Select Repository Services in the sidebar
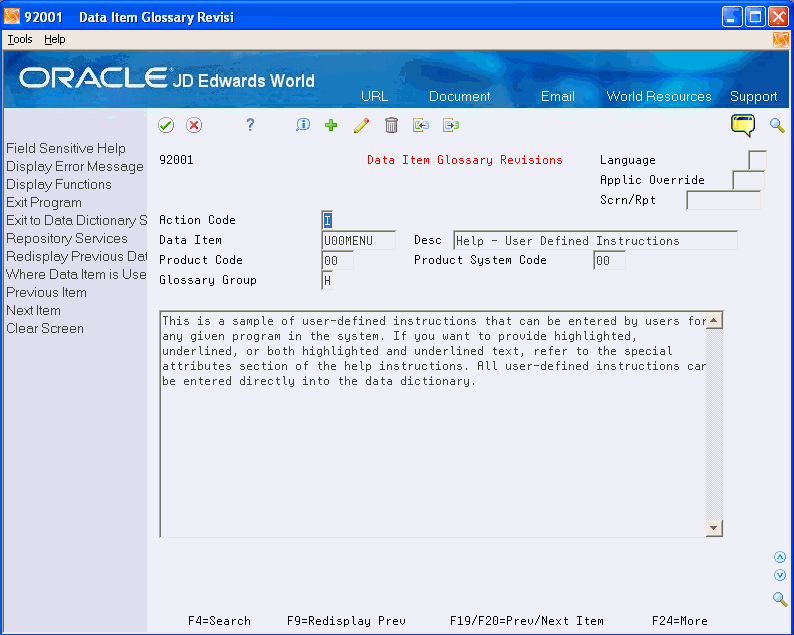Viewport: 794px width, 635px height. (67, 239)
